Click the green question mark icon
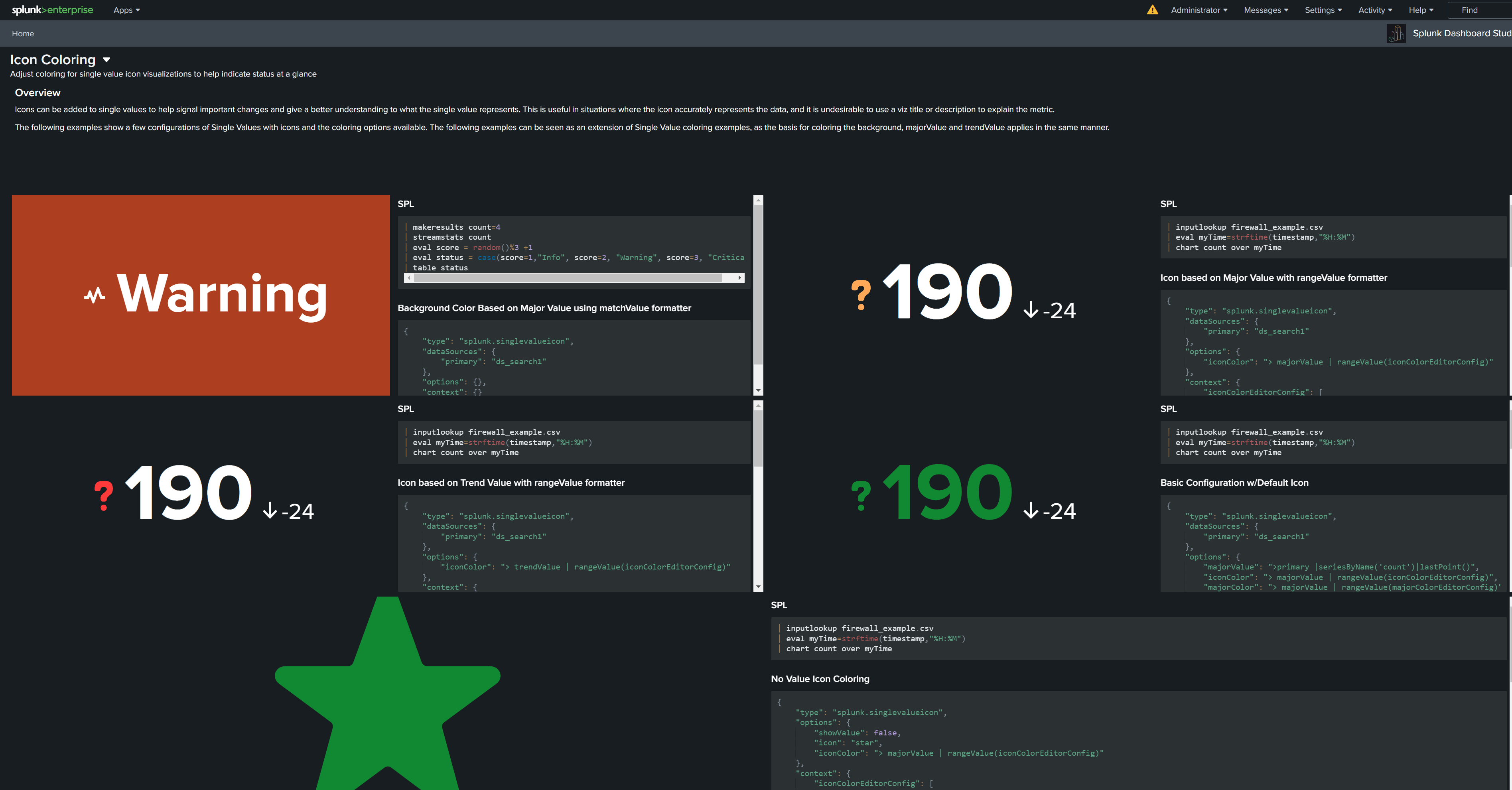Screen dimensions: 1512x790 pyautogui.click(x=860, y=496)
